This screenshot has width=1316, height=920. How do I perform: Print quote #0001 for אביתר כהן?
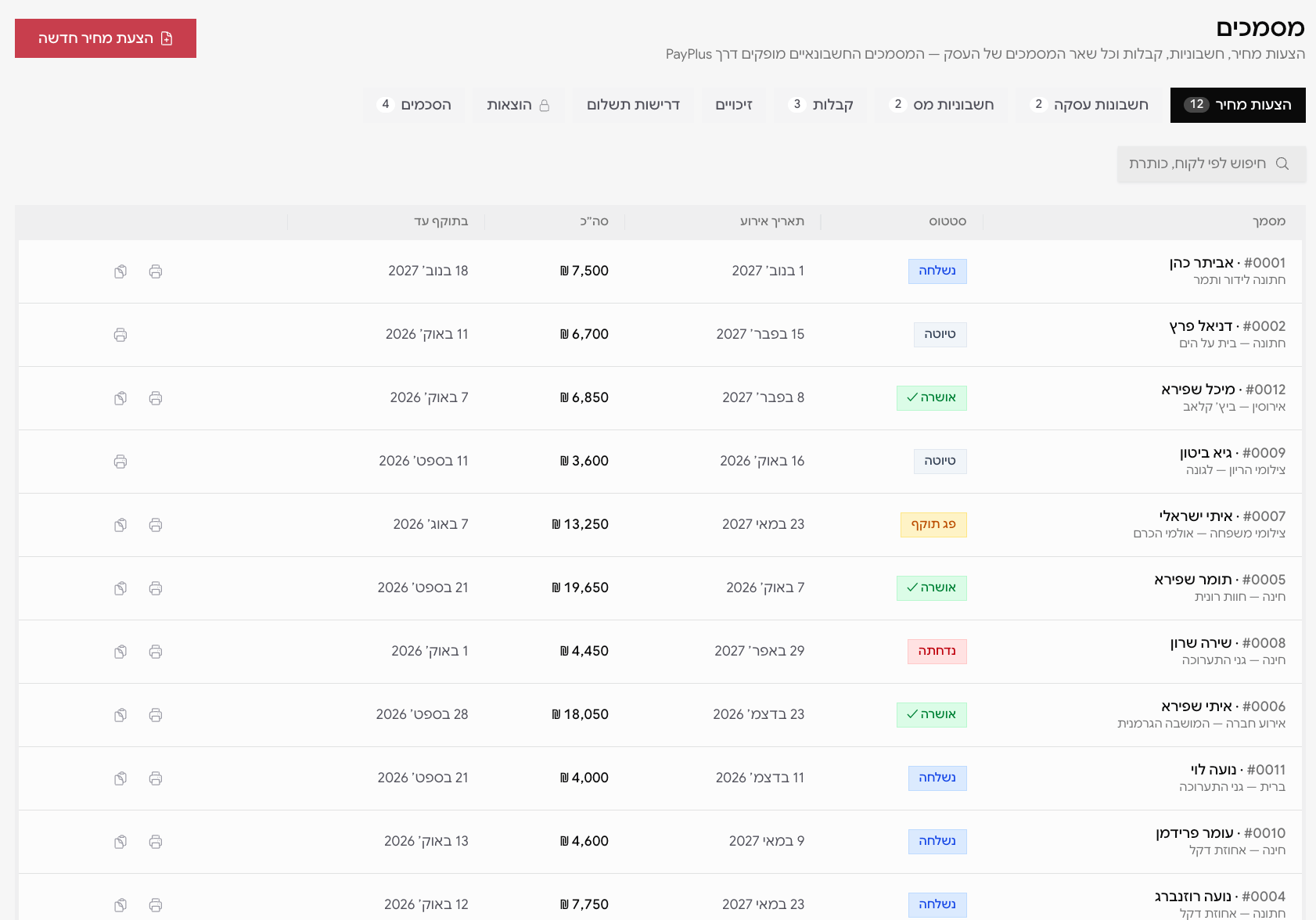click(156, 271)
